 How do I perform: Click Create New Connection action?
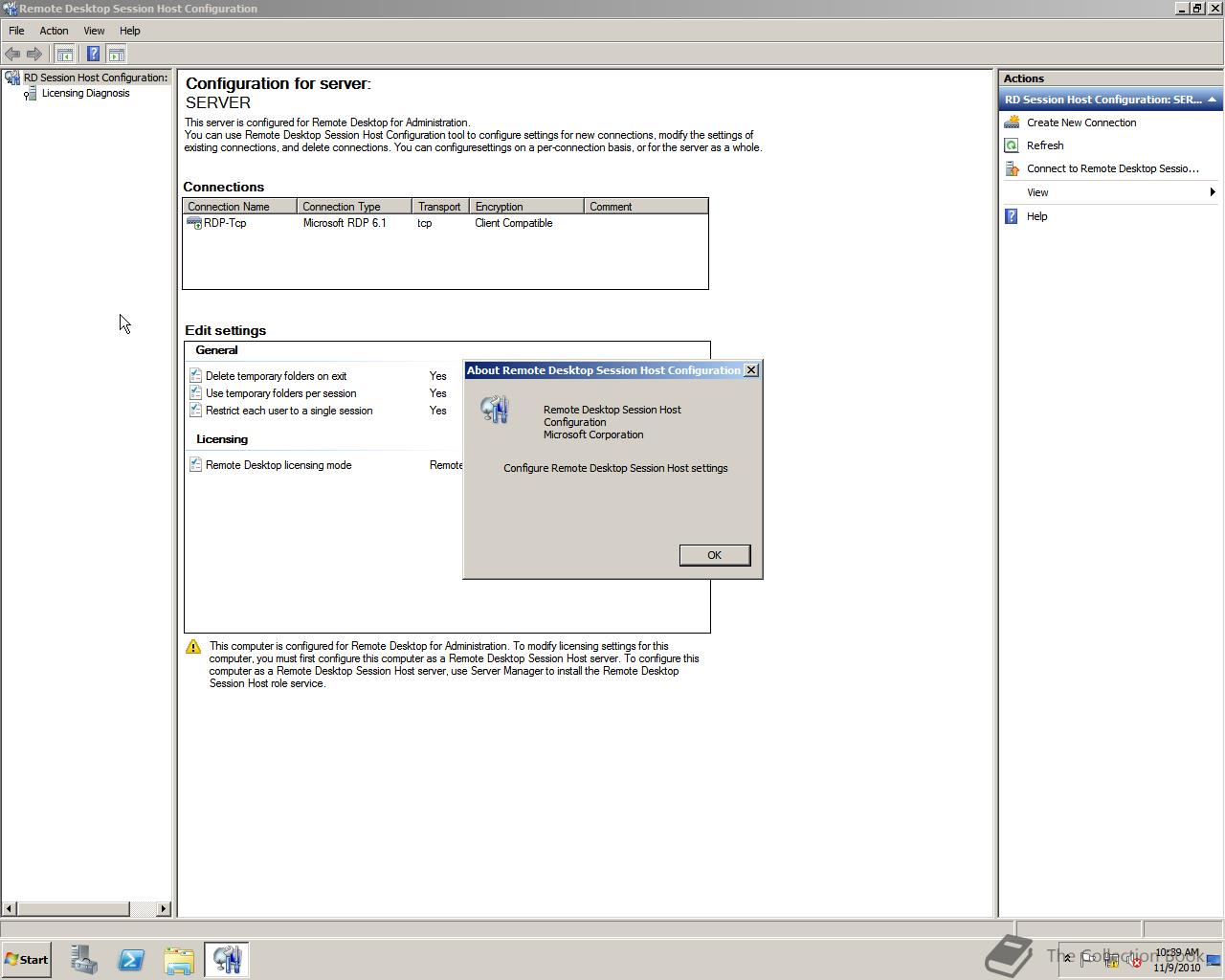coord(1081,122)
